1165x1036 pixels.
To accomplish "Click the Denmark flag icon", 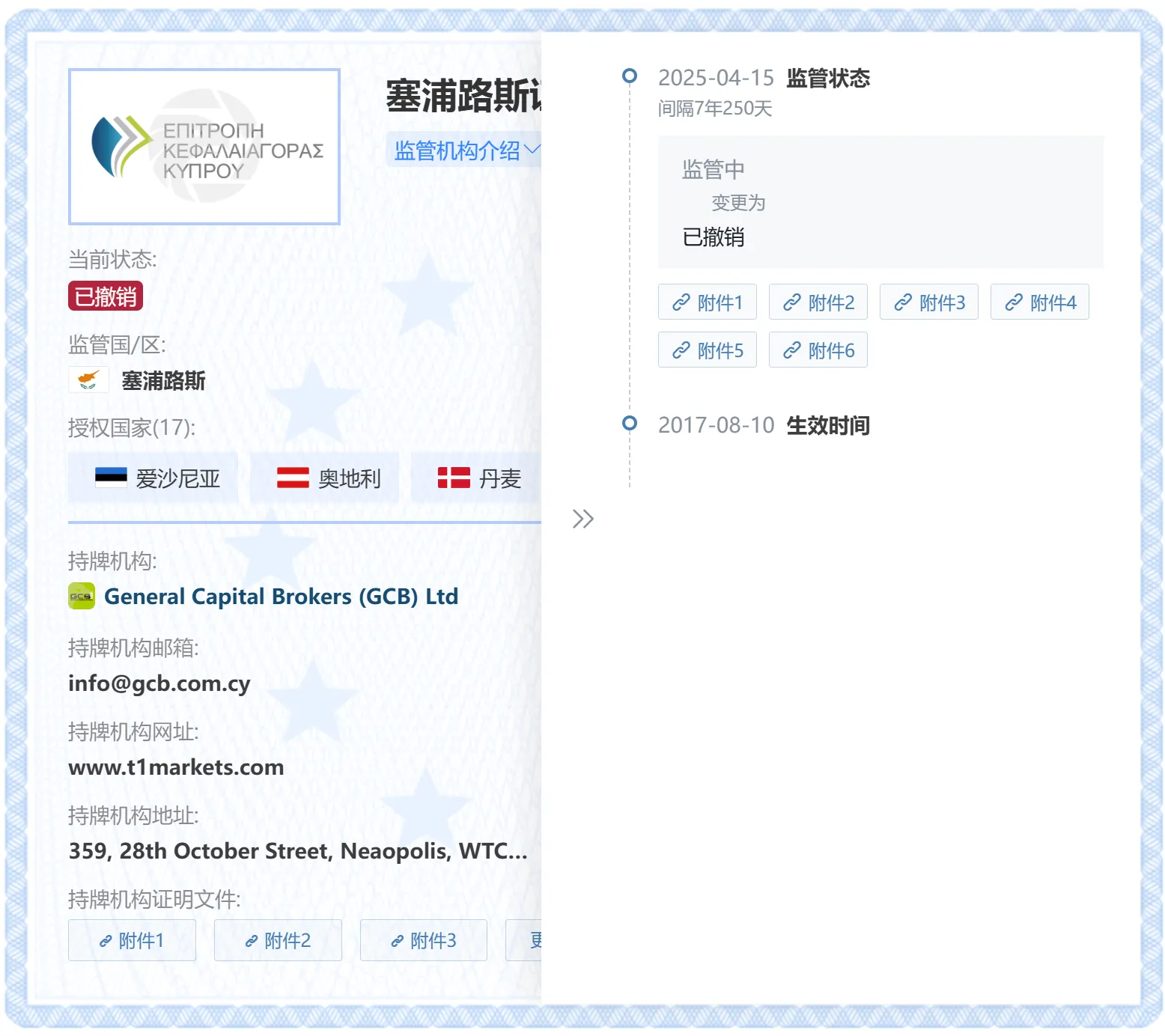I will 454,478.
